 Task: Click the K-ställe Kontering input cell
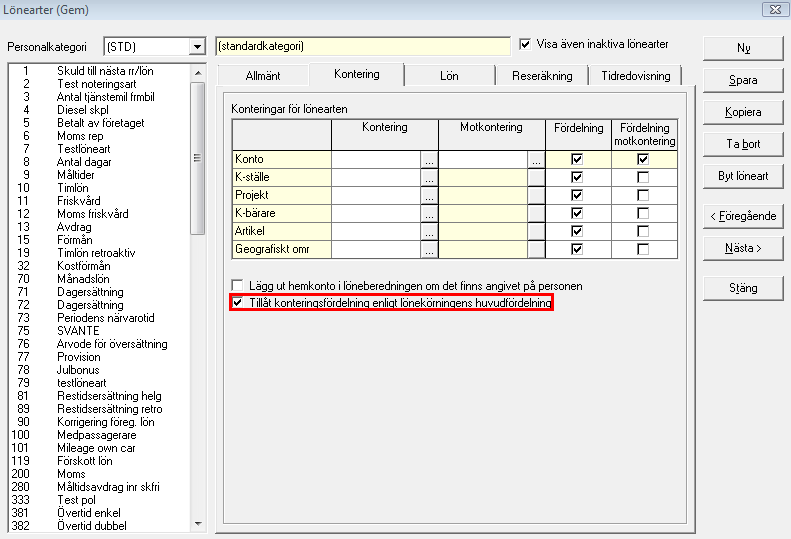[376, 178]
